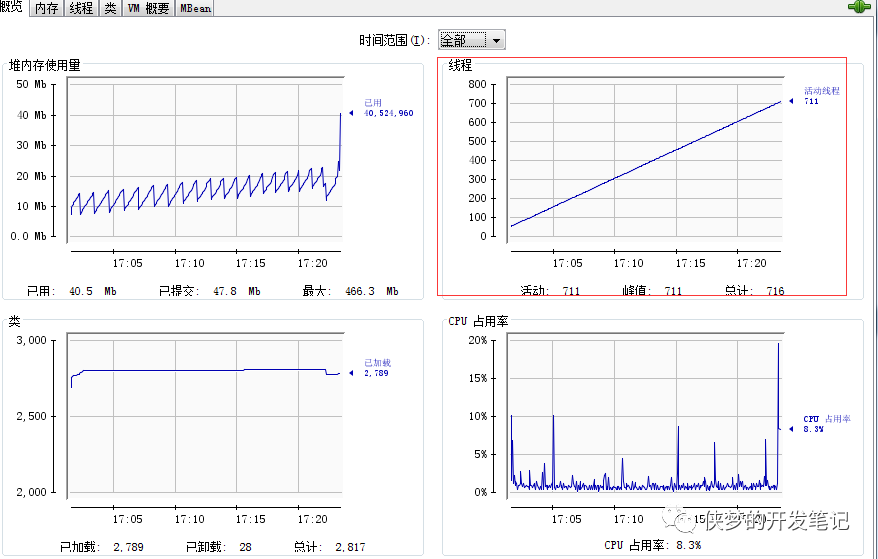Click inside the CPU 占用率 chart
The width and height of the screenshot is (878, 559).
pyautogui.click(x=645, y=416)
